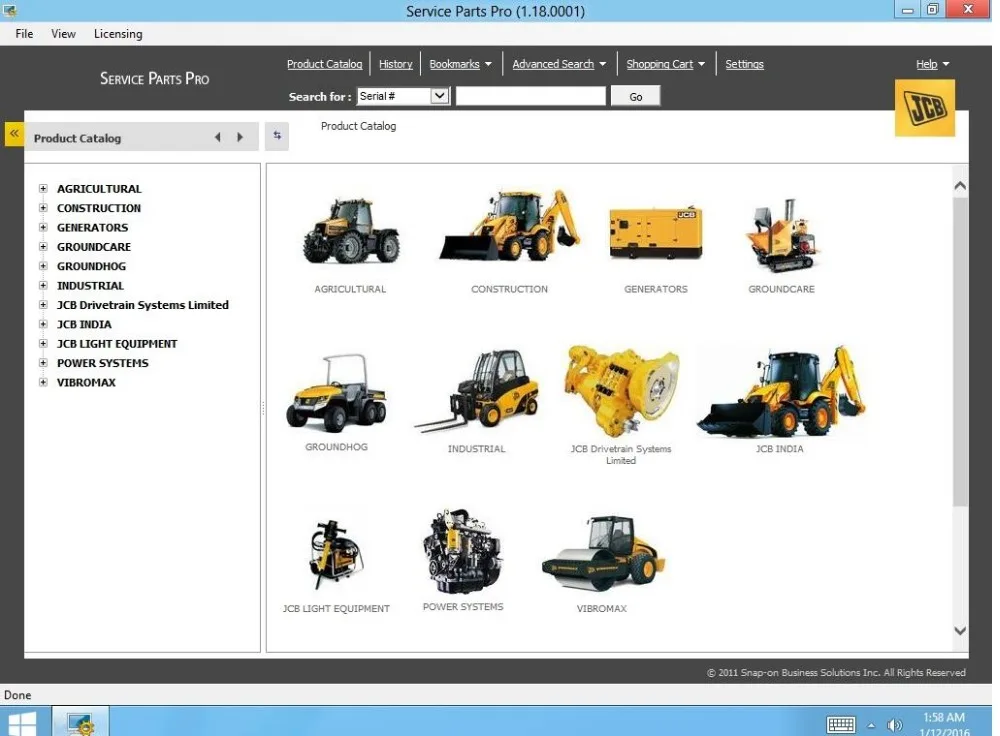Click the GENERATORS caption under the thumbnail

(x=656, y=289)
